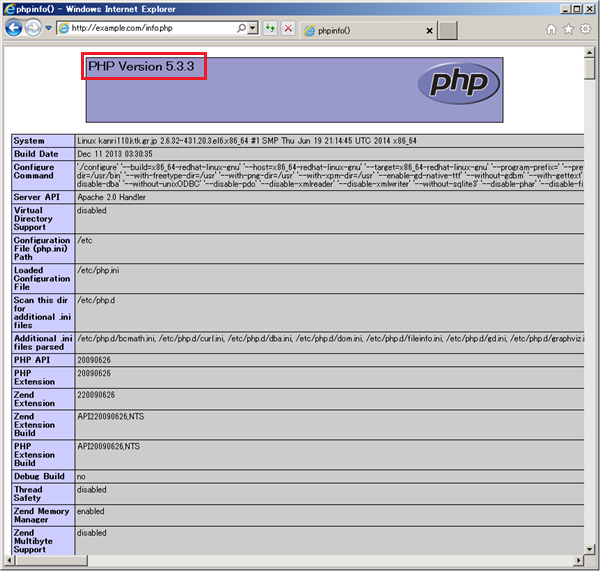Click the 'PHP Extension' row label
The image size is (600, 571).
(34, 377)
